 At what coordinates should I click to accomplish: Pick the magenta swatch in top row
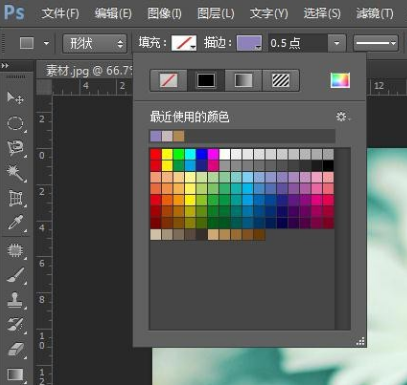point(213,154)
